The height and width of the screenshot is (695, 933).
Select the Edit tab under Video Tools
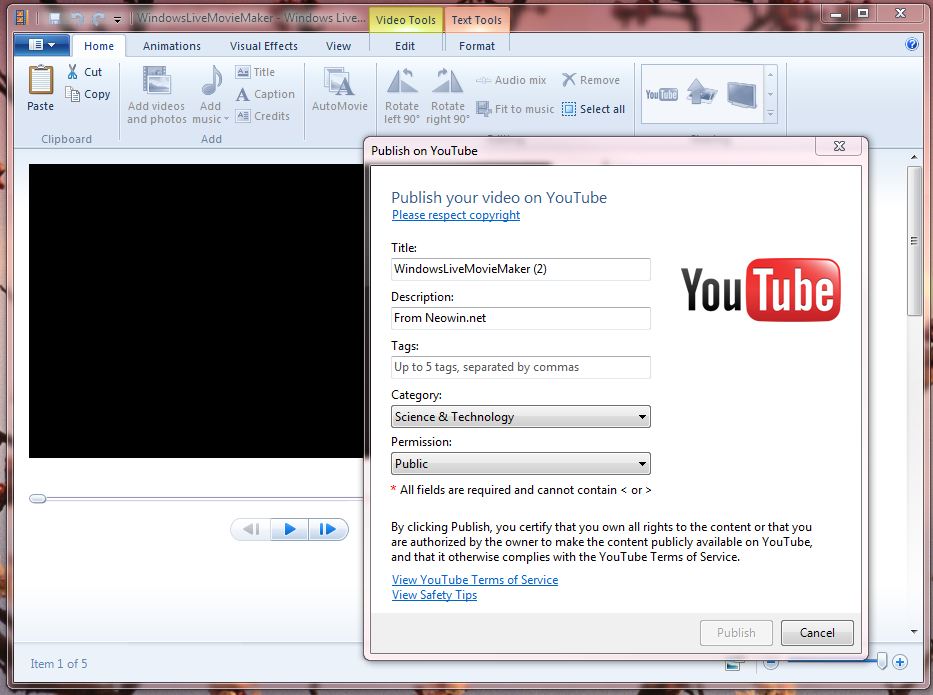point(405,46)
